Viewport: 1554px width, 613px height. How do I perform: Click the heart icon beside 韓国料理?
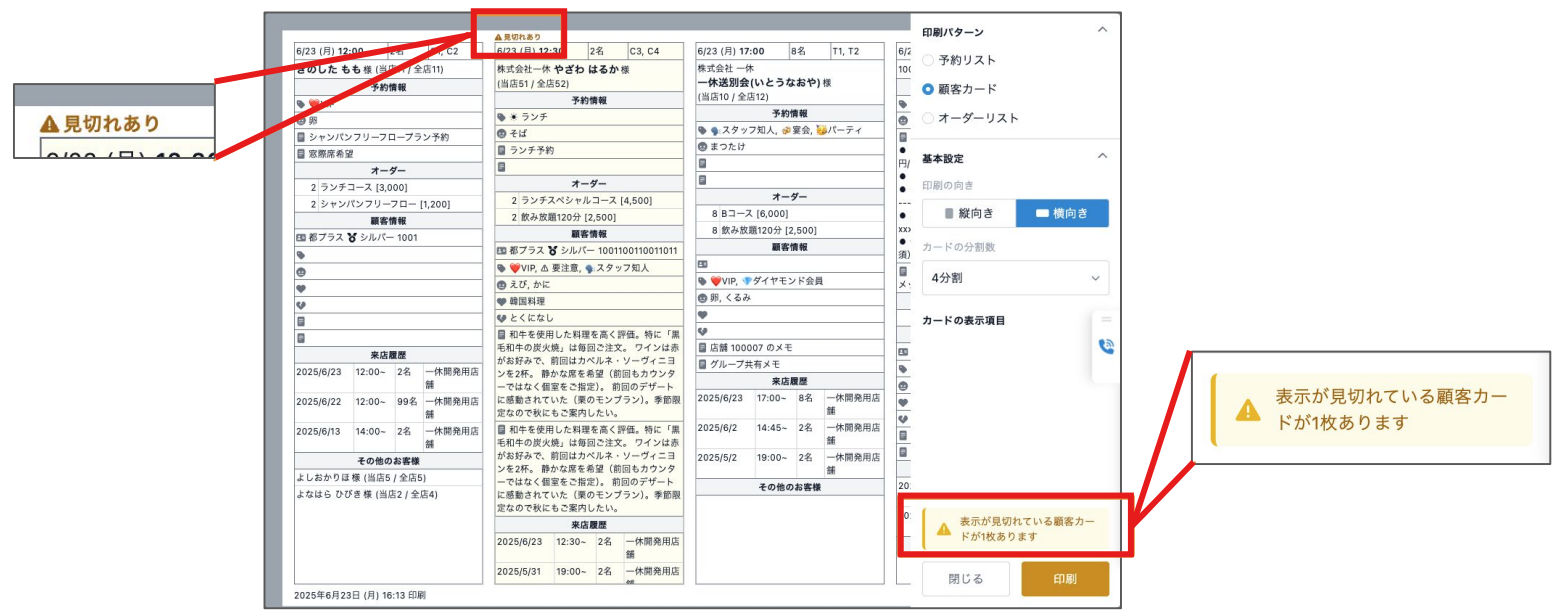click(x=501, y=301)
